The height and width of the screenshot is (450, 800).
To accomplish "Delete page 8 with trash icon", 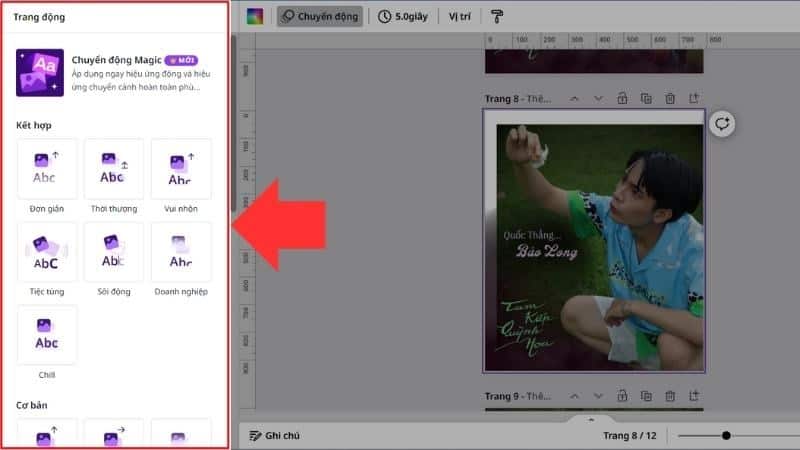I will tap(670, 98).
